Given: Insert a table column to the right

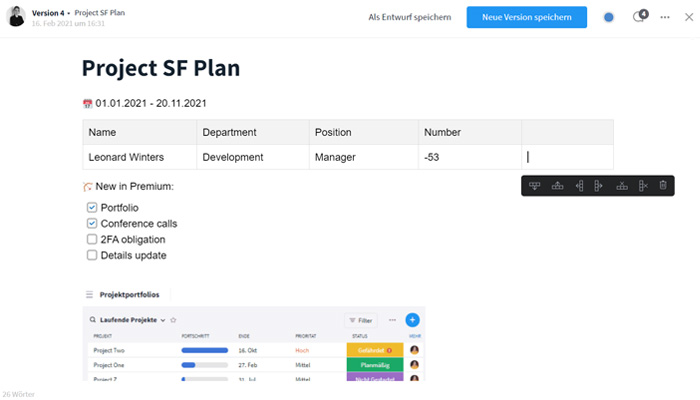Looking at the screenshot, I should coord(598,186).
